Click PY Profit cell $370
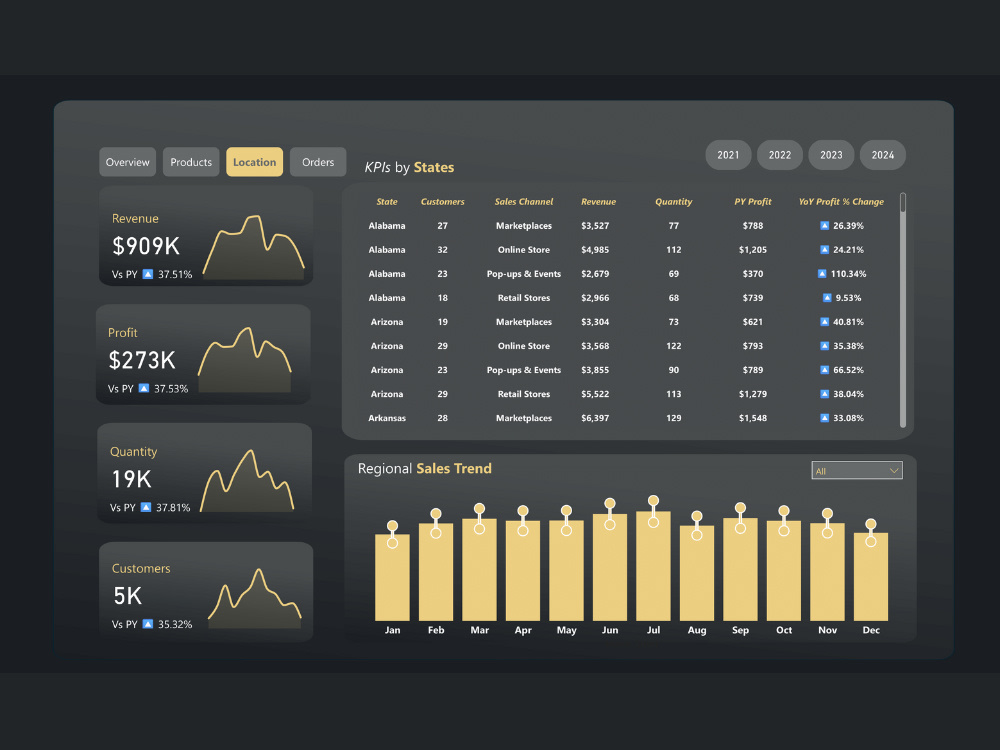1000x750 pixels. pos(753,274)
